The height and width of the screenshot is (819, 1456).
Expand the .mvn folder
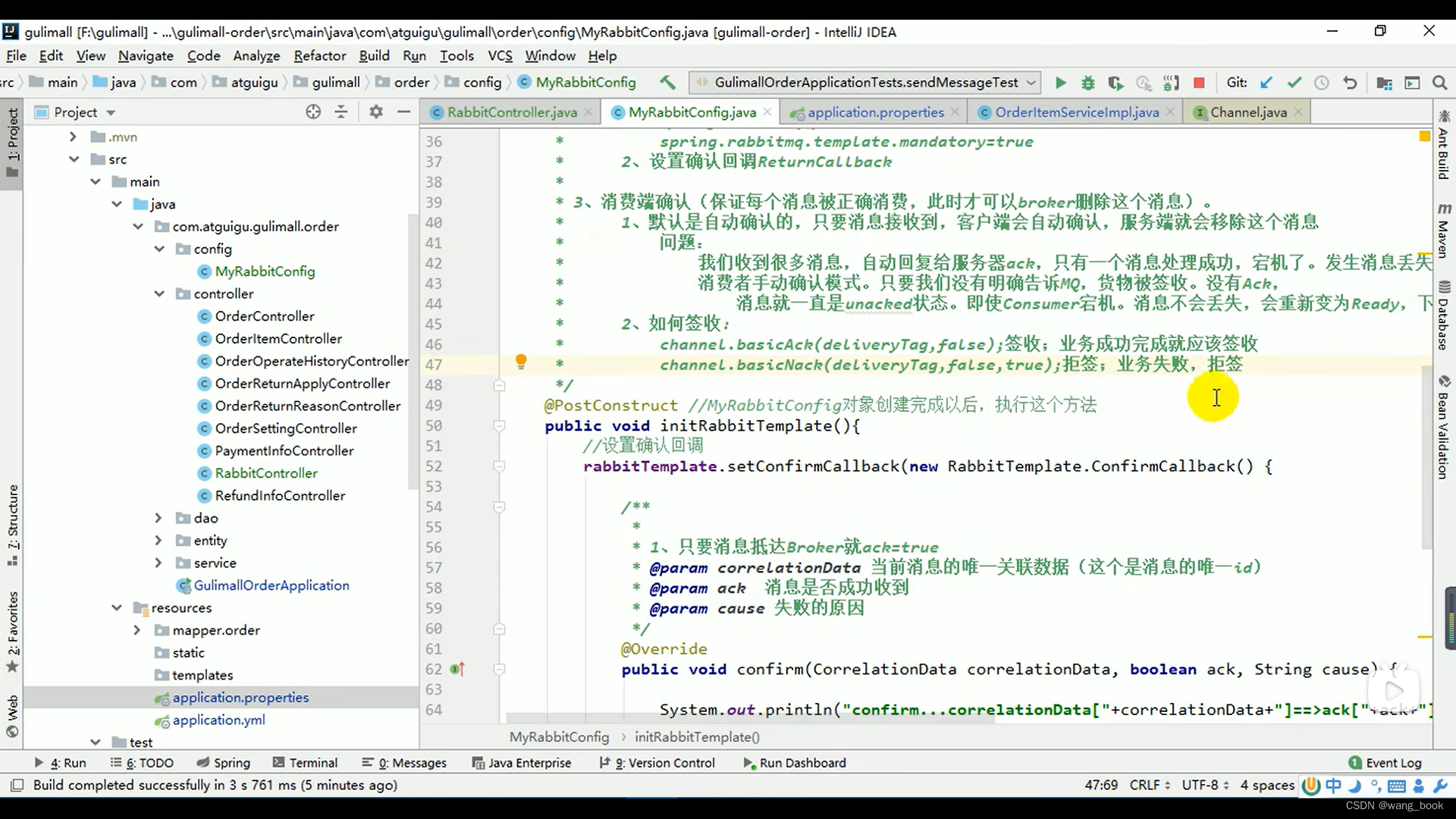73,136
